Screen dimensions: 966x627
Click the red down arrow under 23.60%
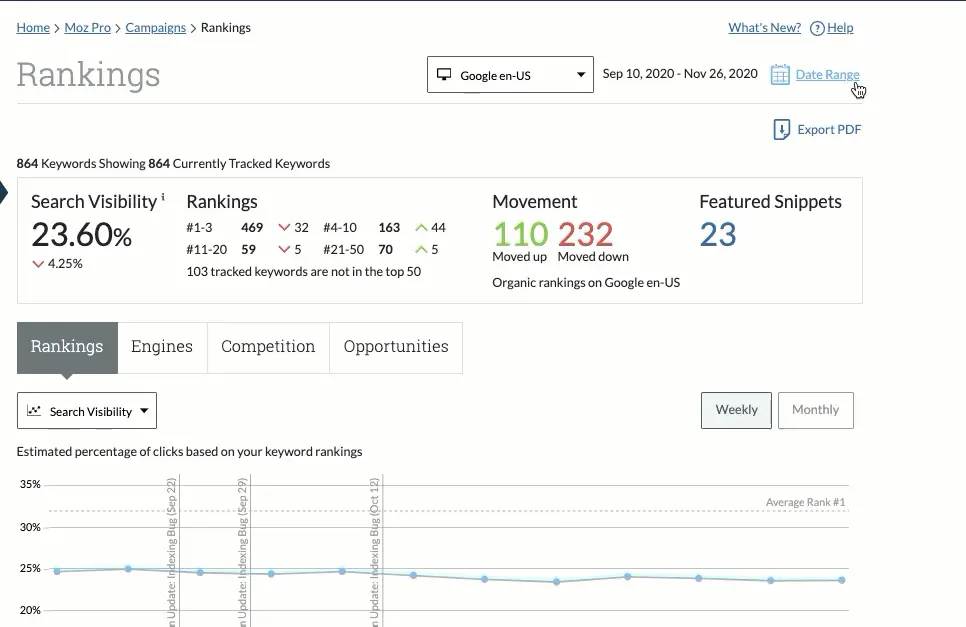click(x=38, y=264)
